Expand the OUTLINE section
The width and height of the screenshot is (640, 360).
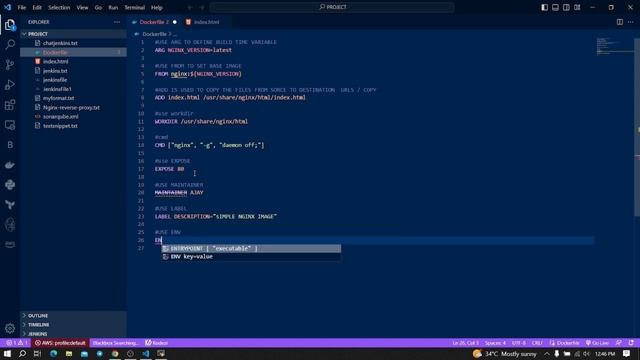[73, 316]
